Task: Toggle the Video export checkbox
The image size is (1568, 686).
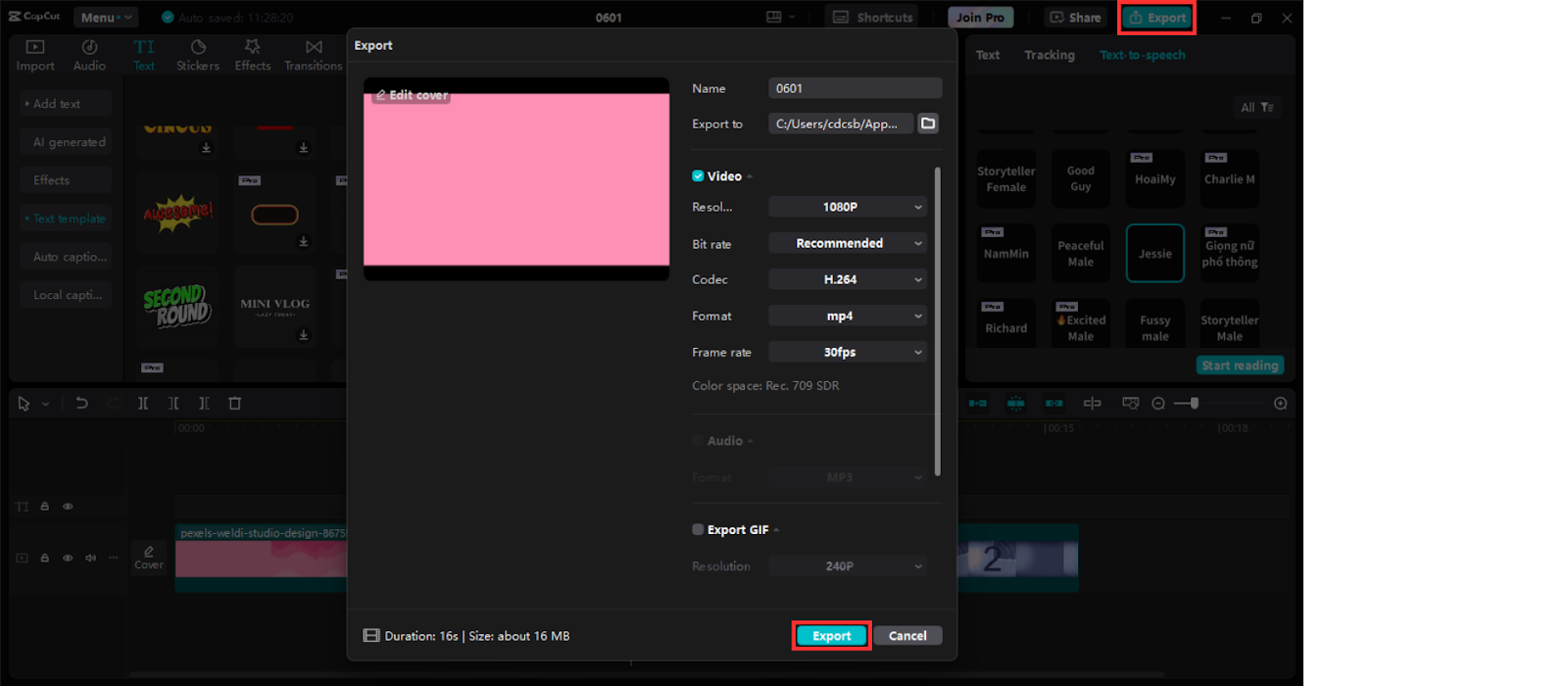Action: 698,176
